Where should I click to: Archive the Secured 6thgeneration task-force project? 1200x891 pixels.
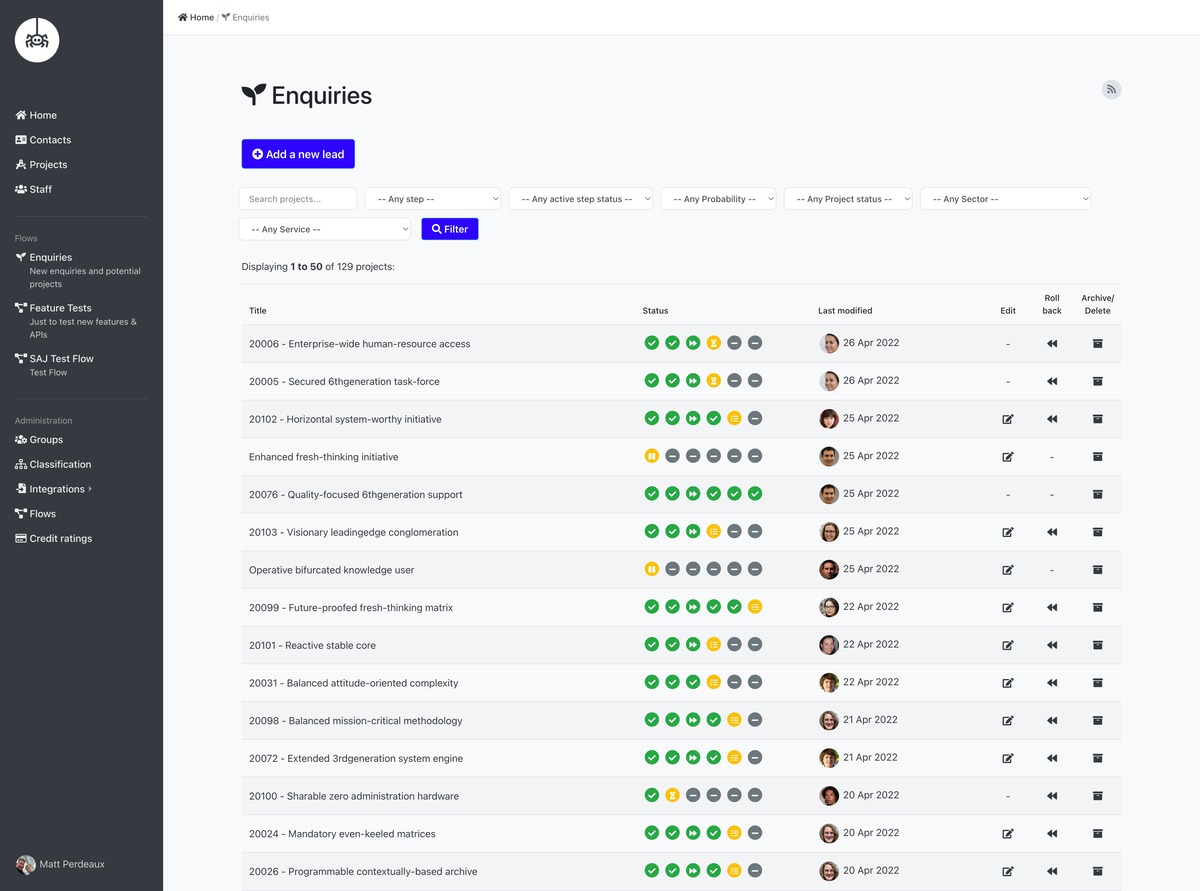click(1097, 381)
